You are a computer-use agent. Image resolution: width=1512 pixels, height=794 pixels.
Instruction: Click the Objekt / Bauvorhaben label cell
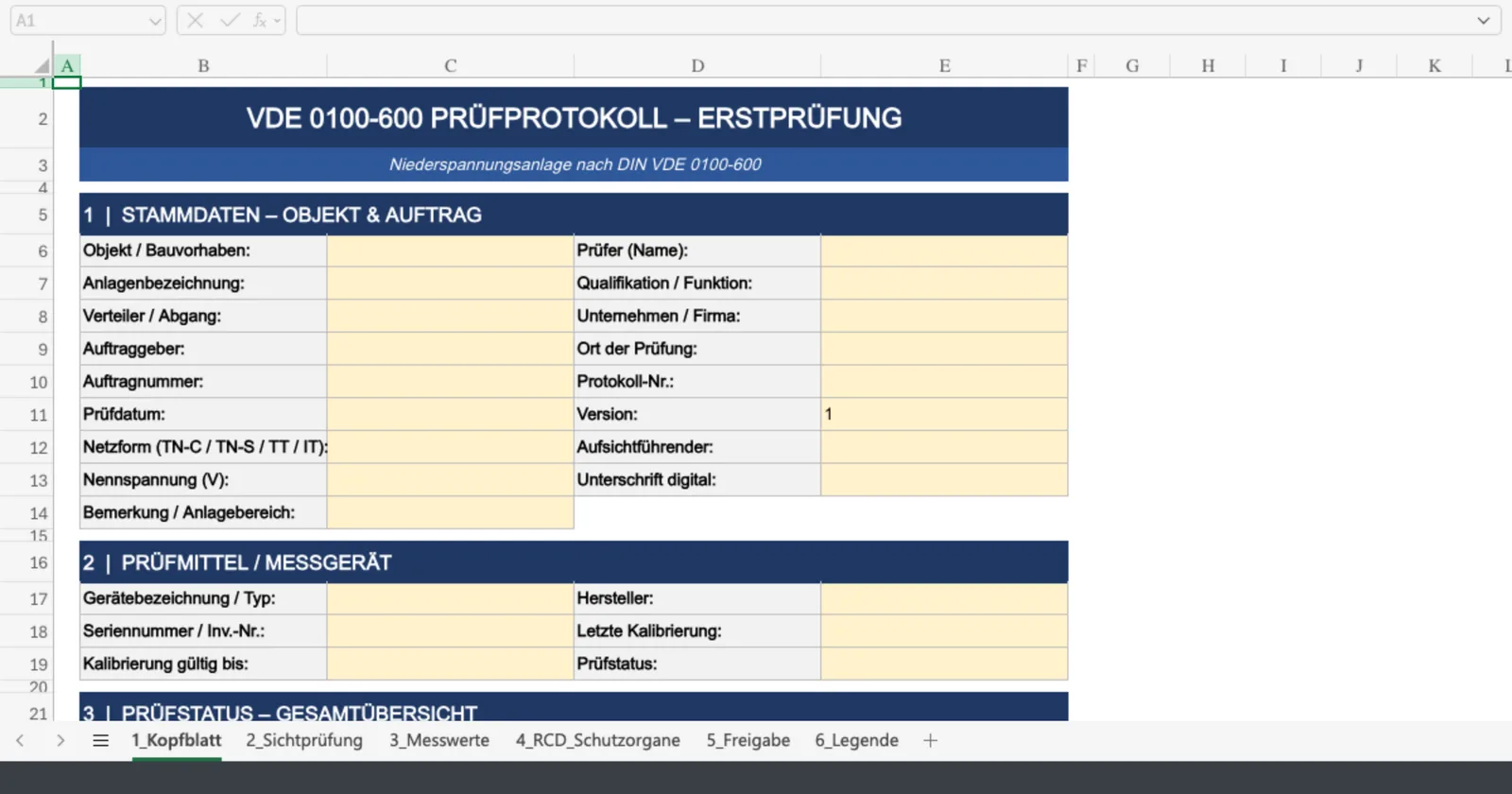coord(203,250)
